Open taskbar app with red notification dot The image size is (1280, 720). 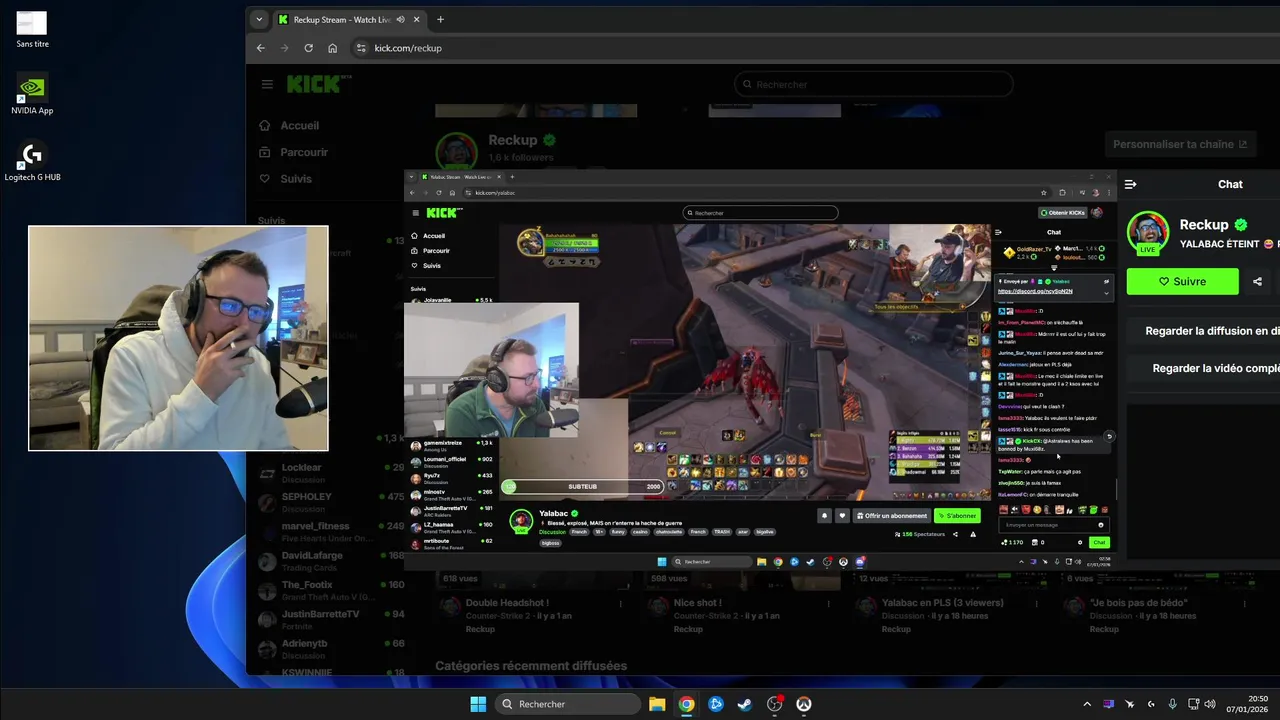[774, 704]
